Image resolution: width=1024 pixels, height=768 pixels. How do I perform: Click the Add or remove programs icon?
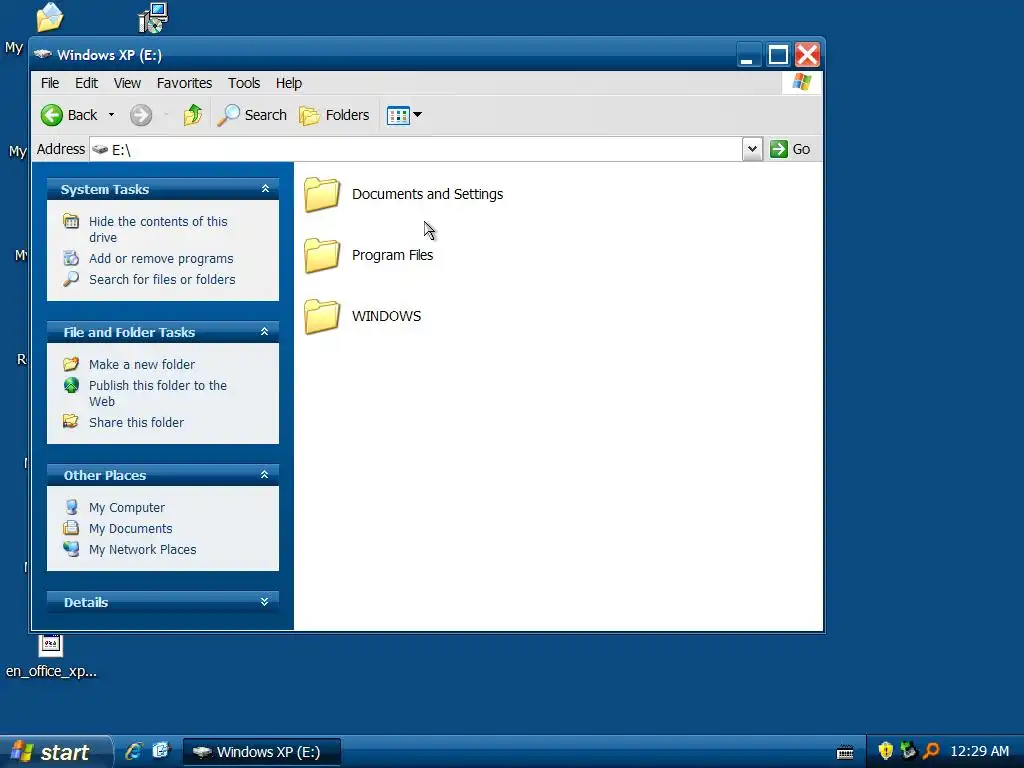point(71,258)
